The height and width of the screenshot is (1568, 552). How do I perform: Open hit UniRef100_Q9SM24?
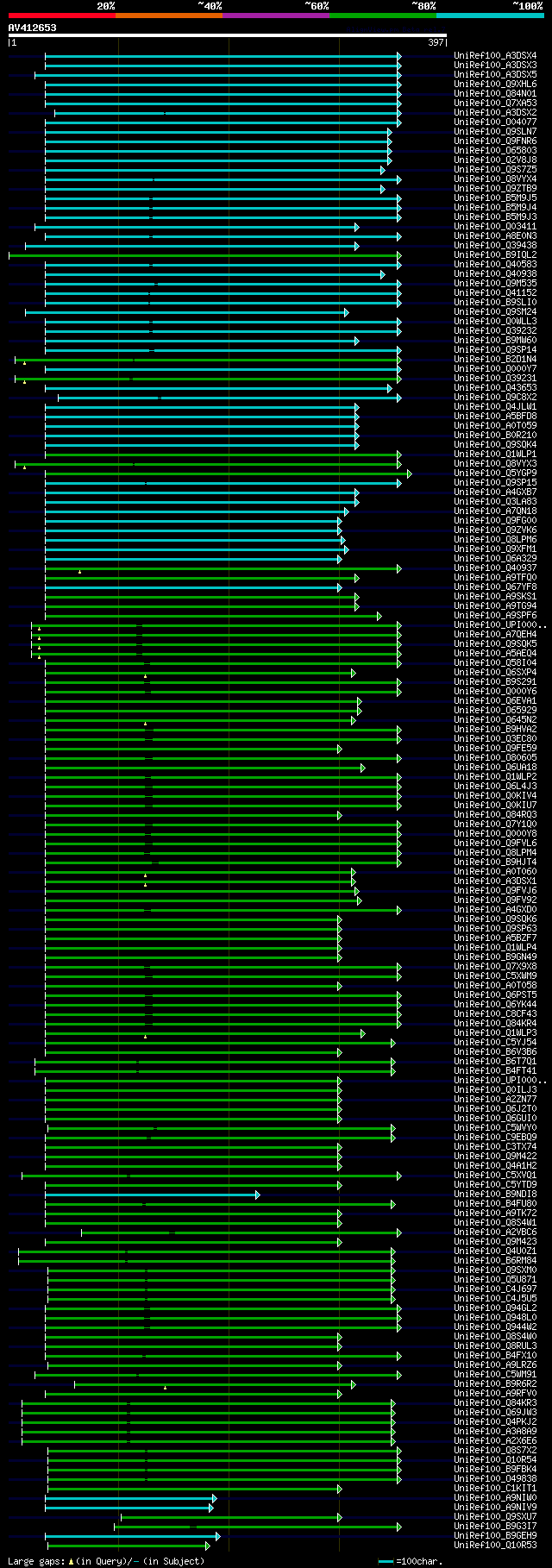[x=495, y=312]
